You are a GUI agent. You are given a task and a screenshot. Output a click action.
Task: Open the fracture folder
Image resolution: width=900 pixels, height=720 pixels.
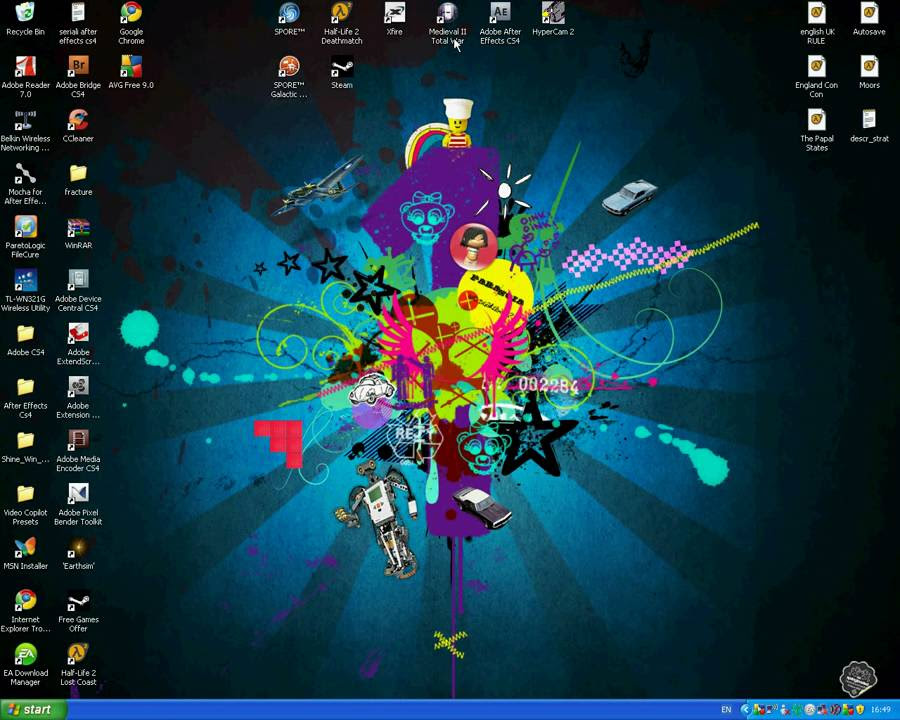coord(78,173)
